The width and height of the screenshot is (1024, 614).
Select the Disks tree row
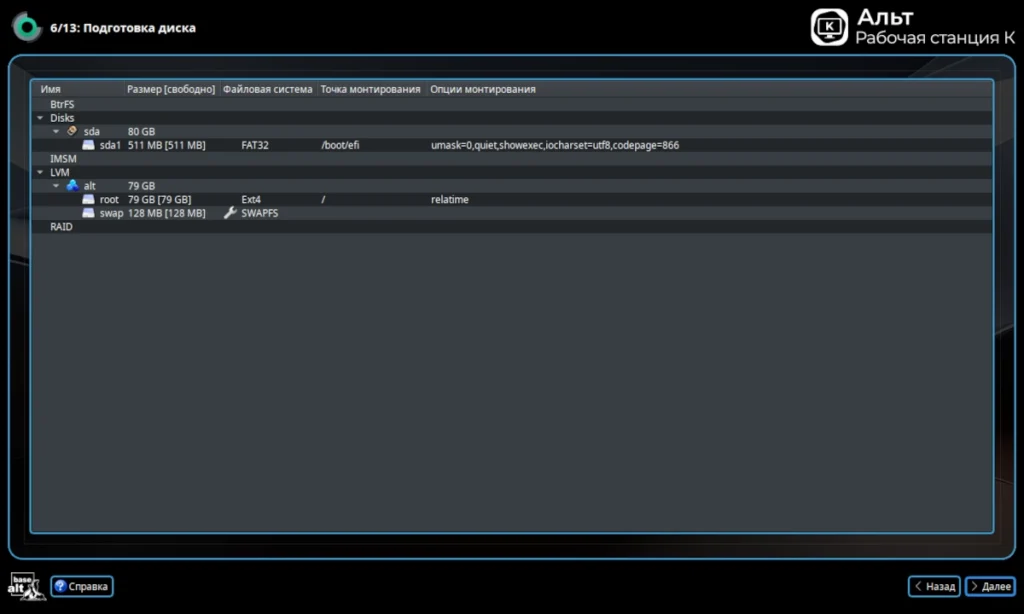pos(512,118)
